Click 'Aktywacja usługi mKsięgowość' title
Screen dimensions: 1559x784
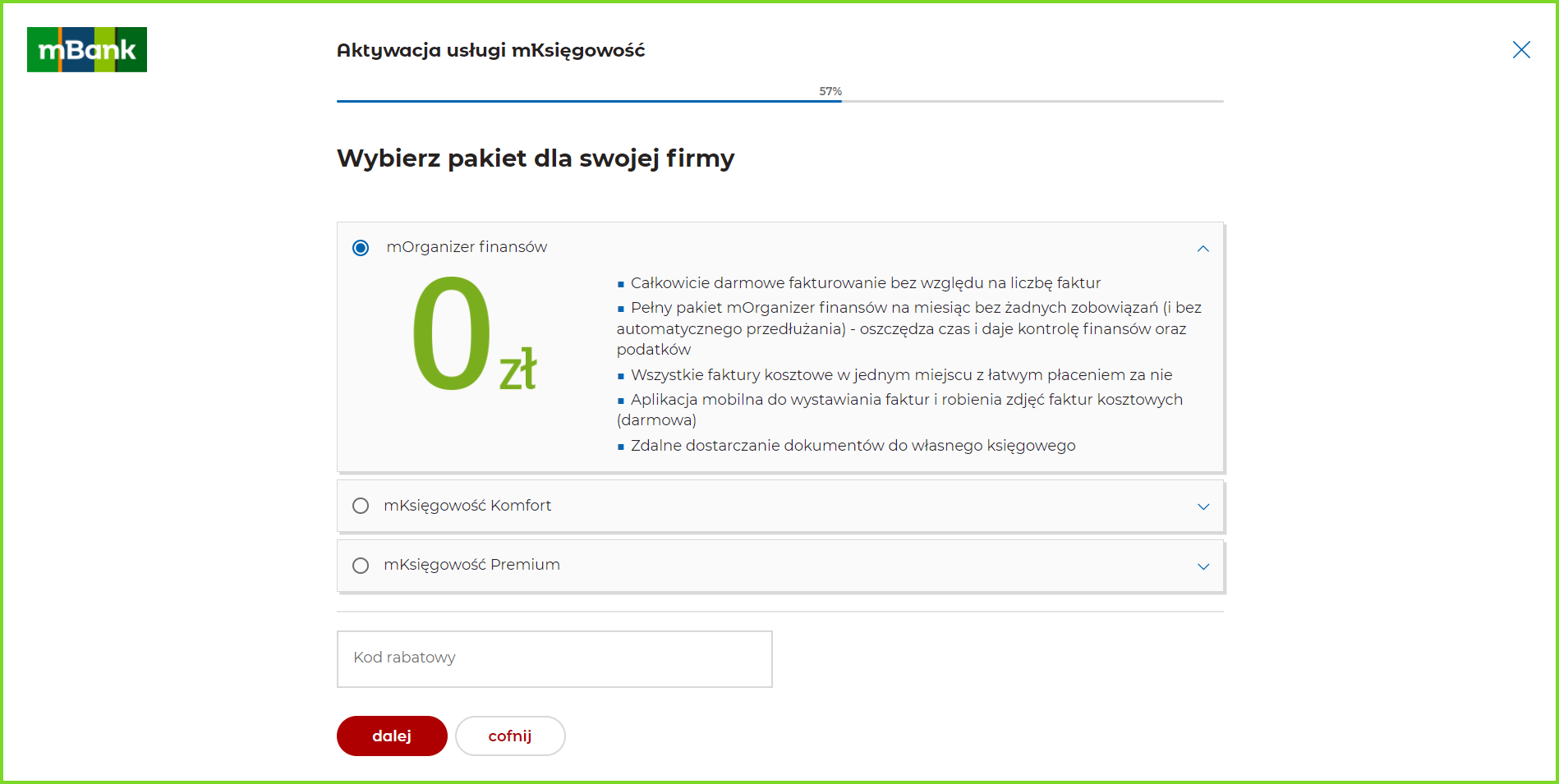[x=490, y=50]
